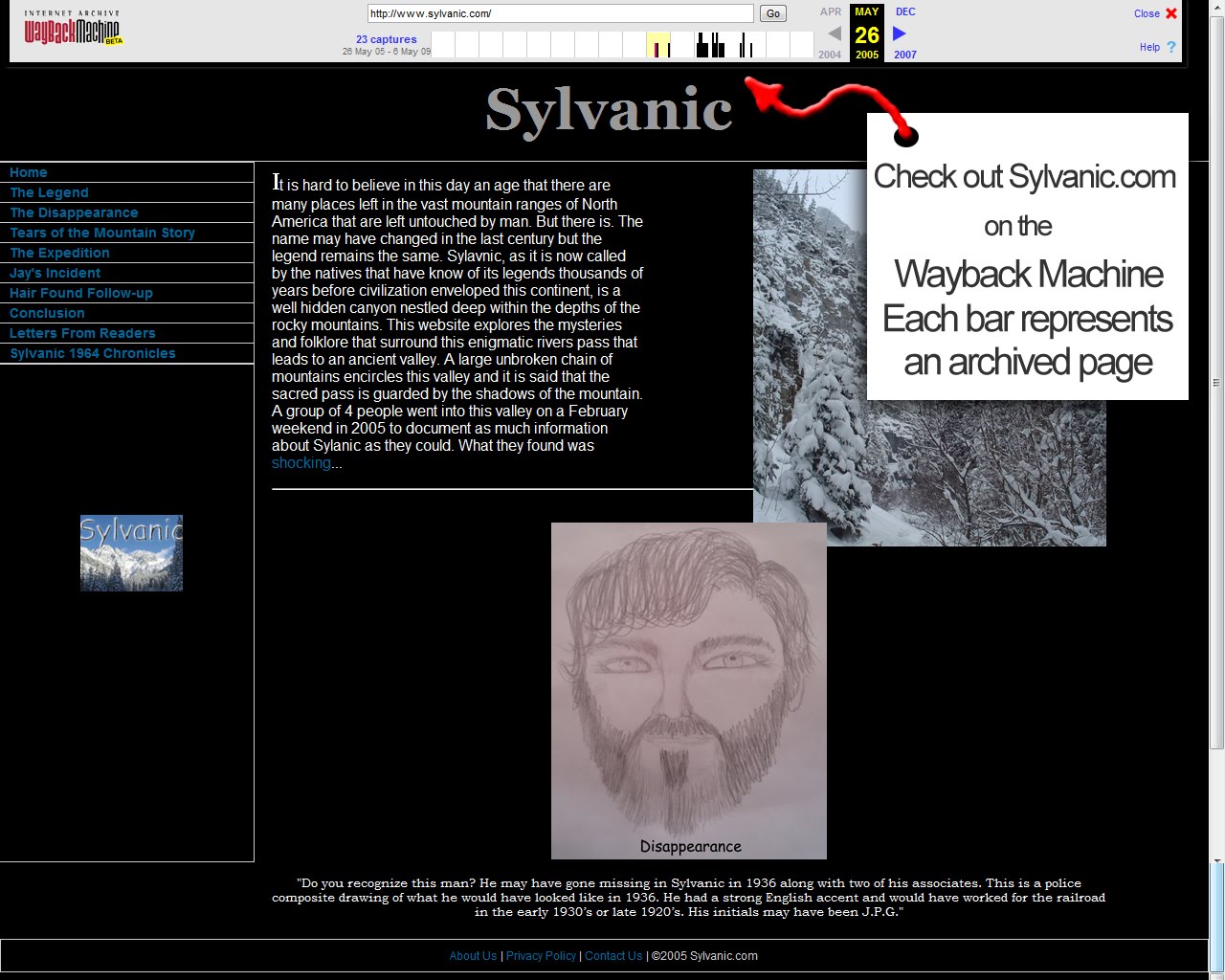Open the Contact Us footer link
1225x980 pixels.
(x=613, y=956)
